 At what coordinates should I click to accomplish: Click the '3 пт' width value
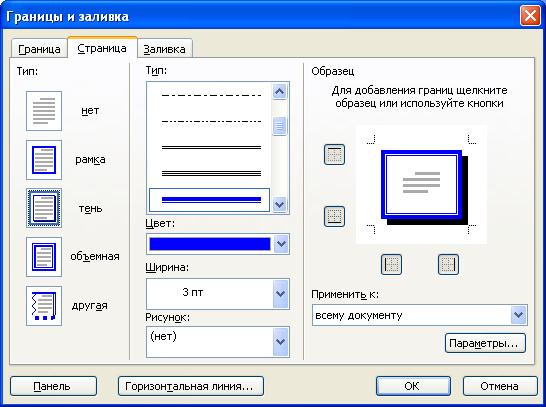click(193, 292)
